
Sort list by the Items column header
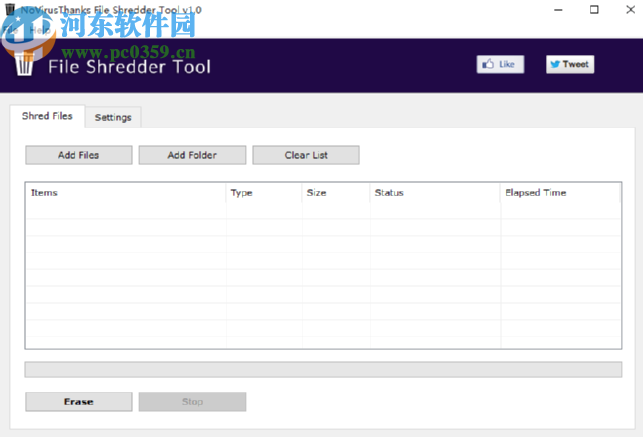(125, 193)
